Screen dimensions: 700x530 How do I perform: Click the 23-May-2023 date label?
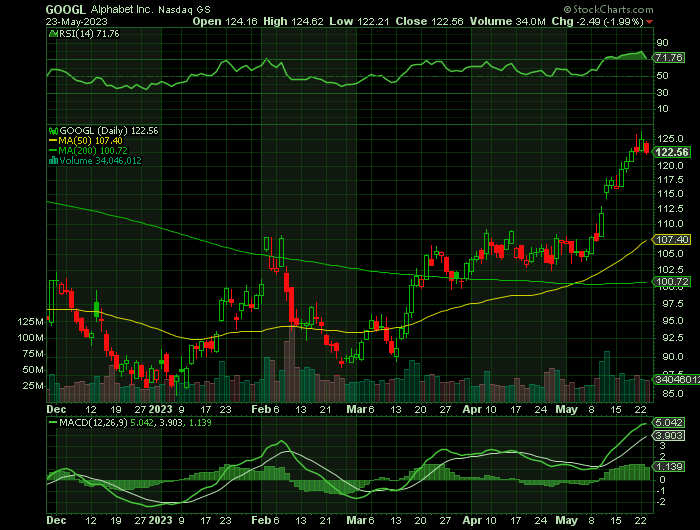[x=76, y=21]
